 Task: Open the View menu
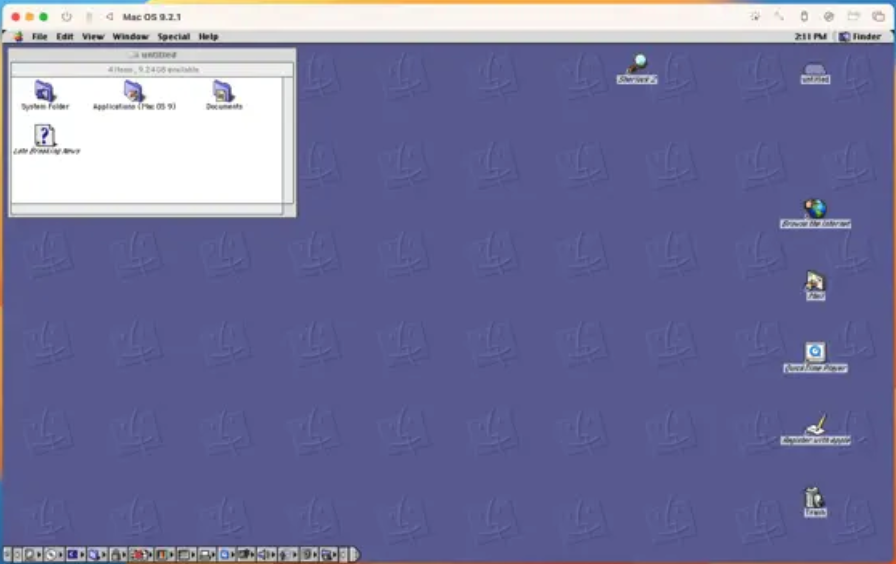(93, 37)
